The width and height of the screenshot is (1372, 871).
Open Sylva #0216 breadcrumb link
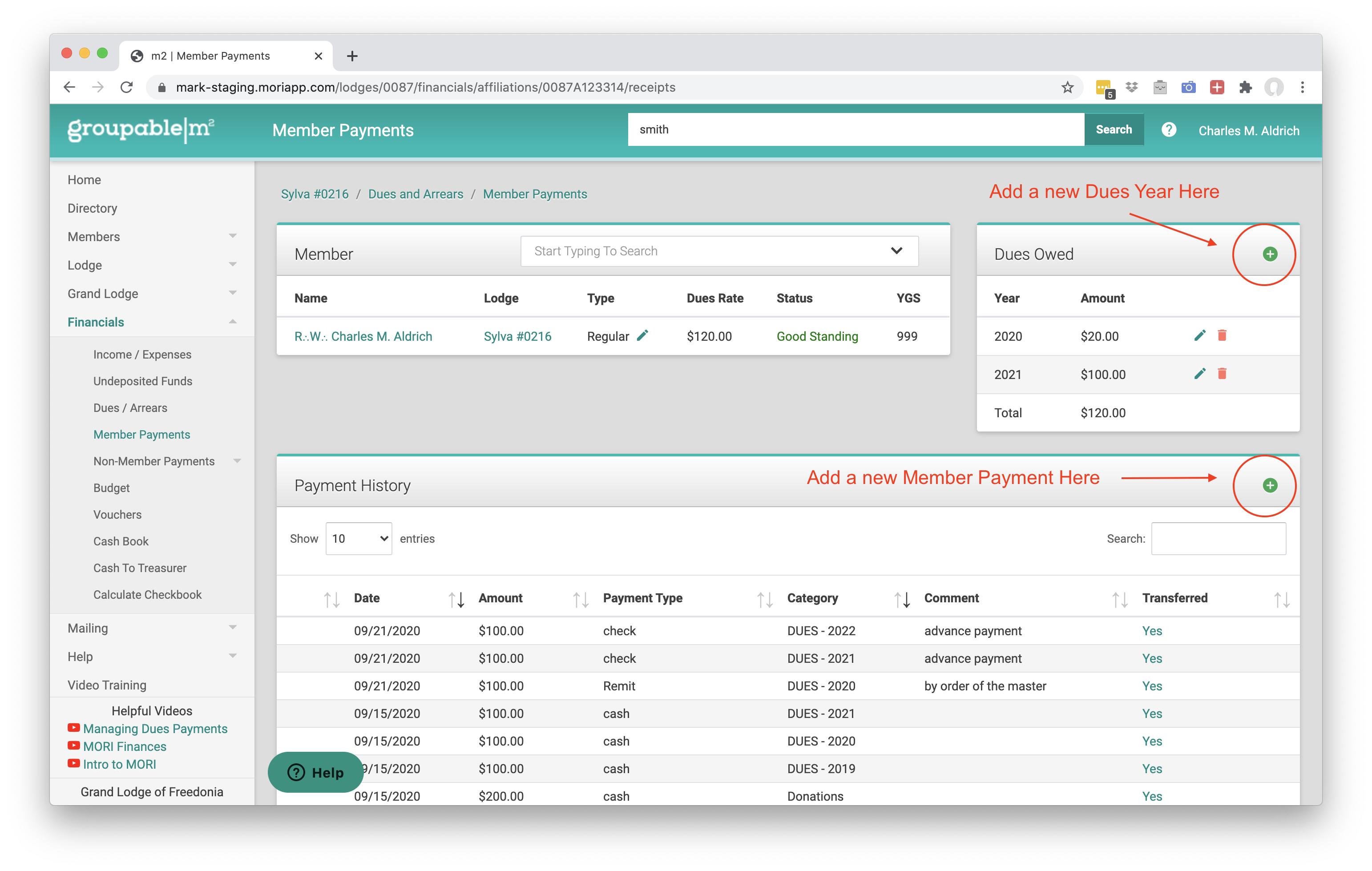coord(315,194)
